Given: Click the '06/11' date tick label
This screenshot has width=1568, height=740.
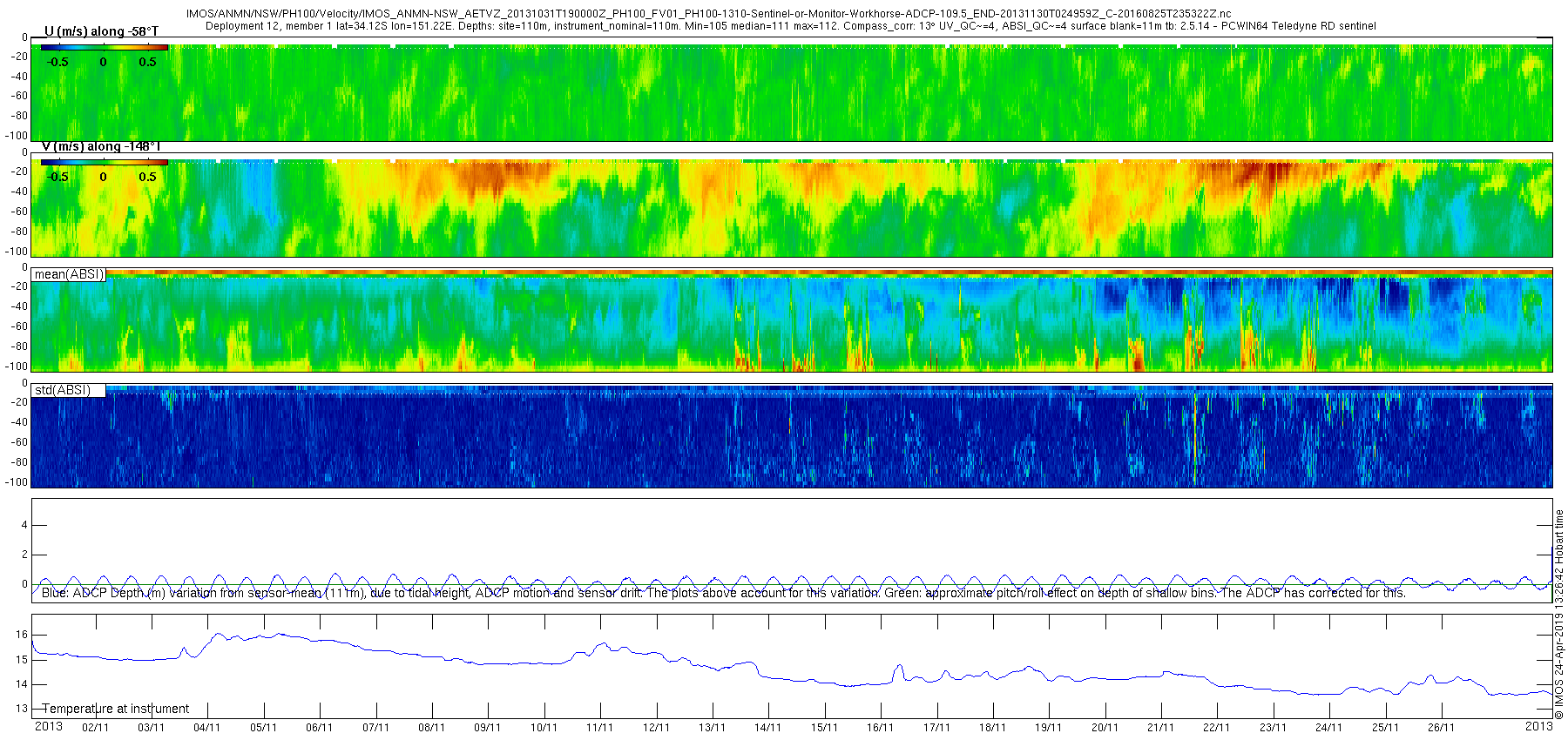Looking at the screenshot, I should tap(320, 728).
